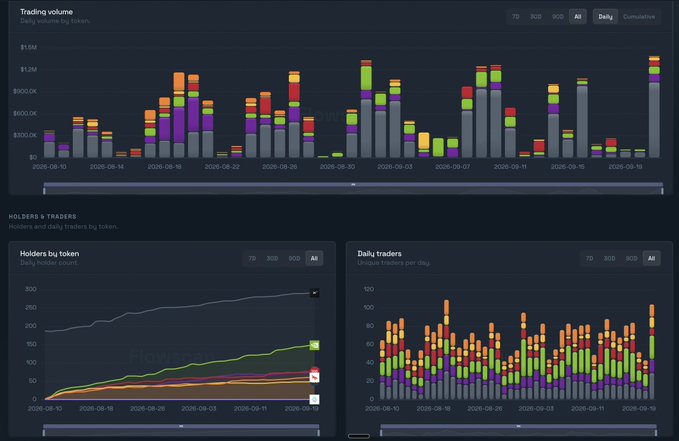The width and height of the screenshot is (679, 441).
Task: Click the center grip of the Daily traders range slider
Action: (518, 426)
